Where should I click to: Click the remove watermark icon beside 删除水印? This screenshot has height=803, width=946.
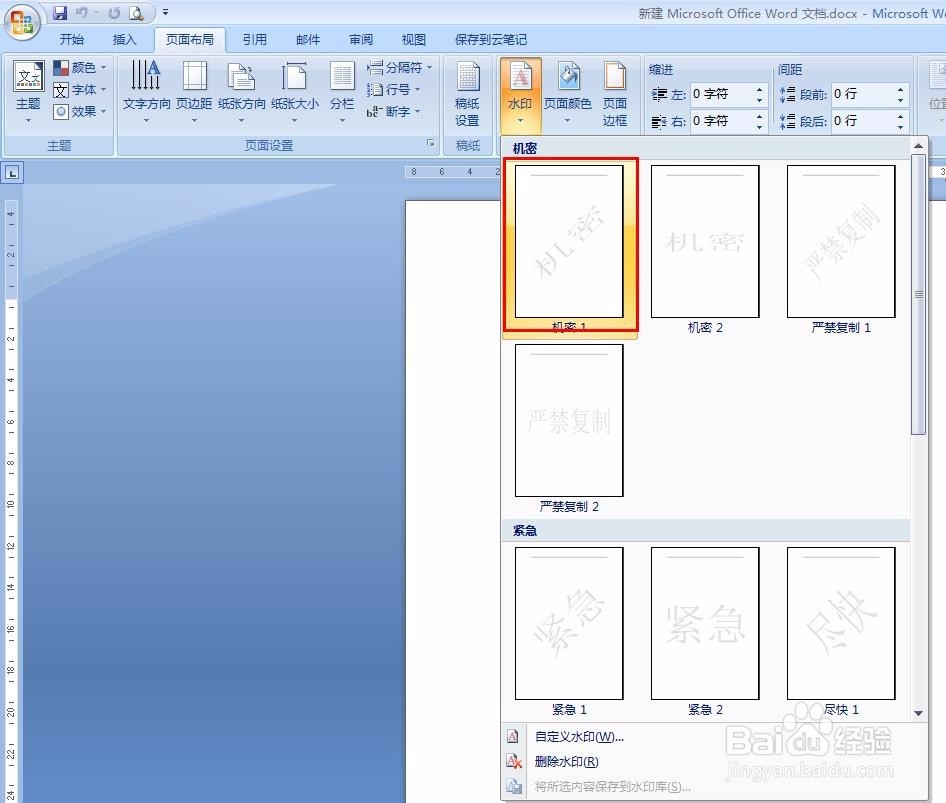pyautogui.click(x=513, y=761)
